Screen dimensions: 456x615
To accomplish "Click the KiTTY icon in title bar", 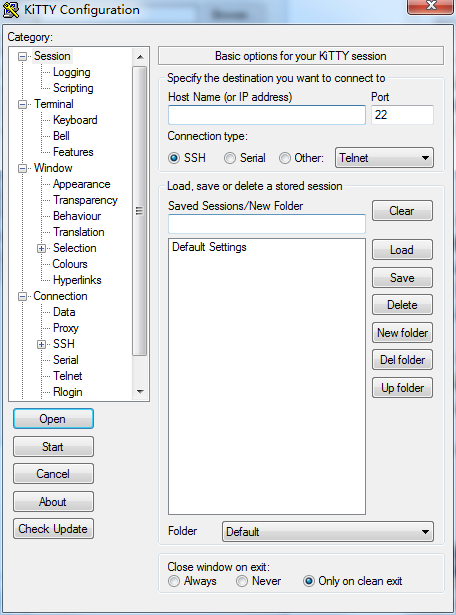I will (x=11, y=9).
